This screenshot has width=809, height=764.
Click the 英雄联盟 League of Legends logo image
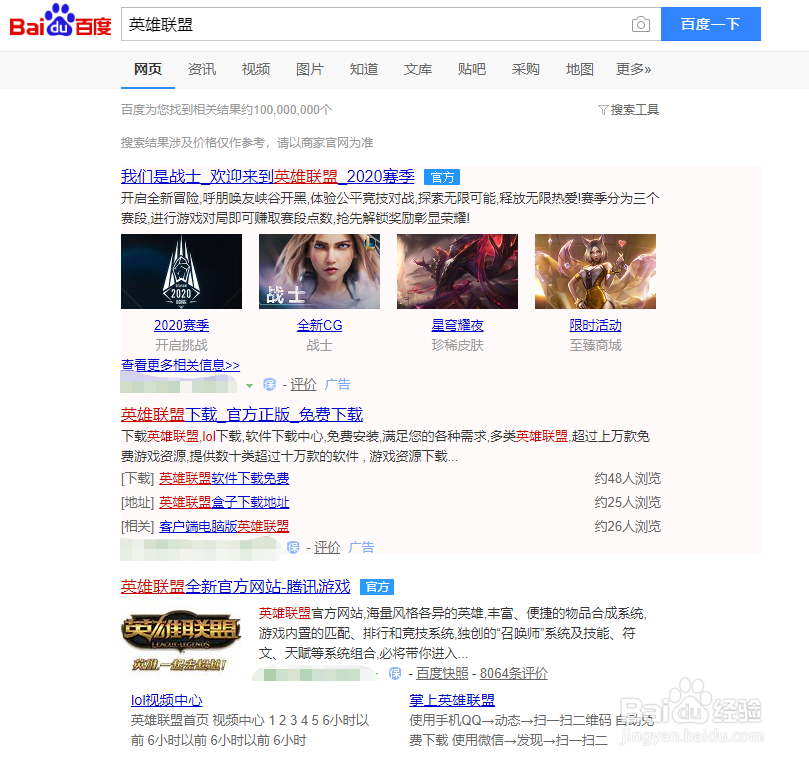coord(181,640)
